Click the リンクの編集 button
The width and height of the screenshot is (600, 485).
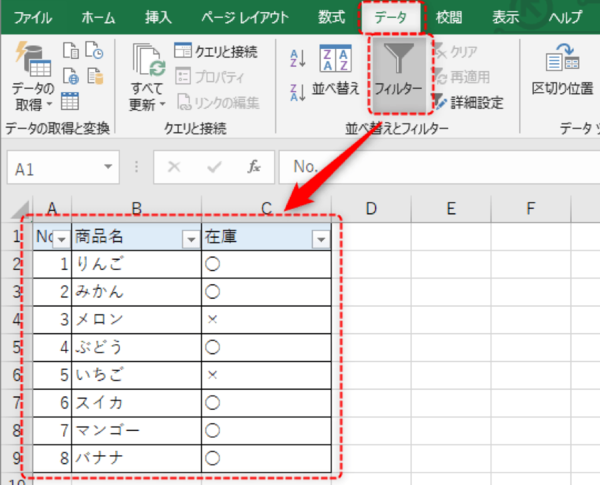tap(218, 102)
